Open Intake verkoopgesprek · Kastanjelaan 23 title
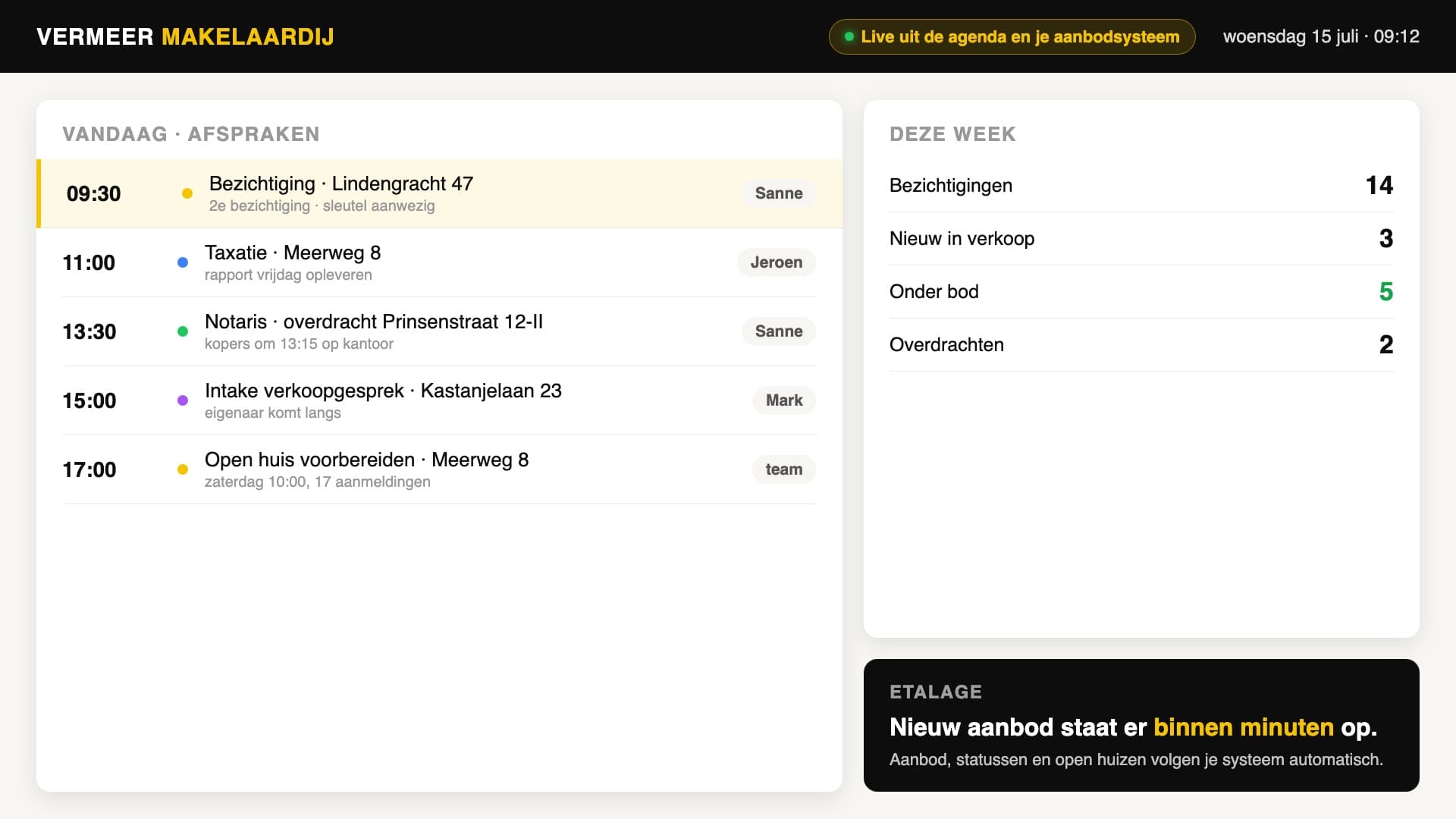The image size is (1456, 819). coord(383,391)
